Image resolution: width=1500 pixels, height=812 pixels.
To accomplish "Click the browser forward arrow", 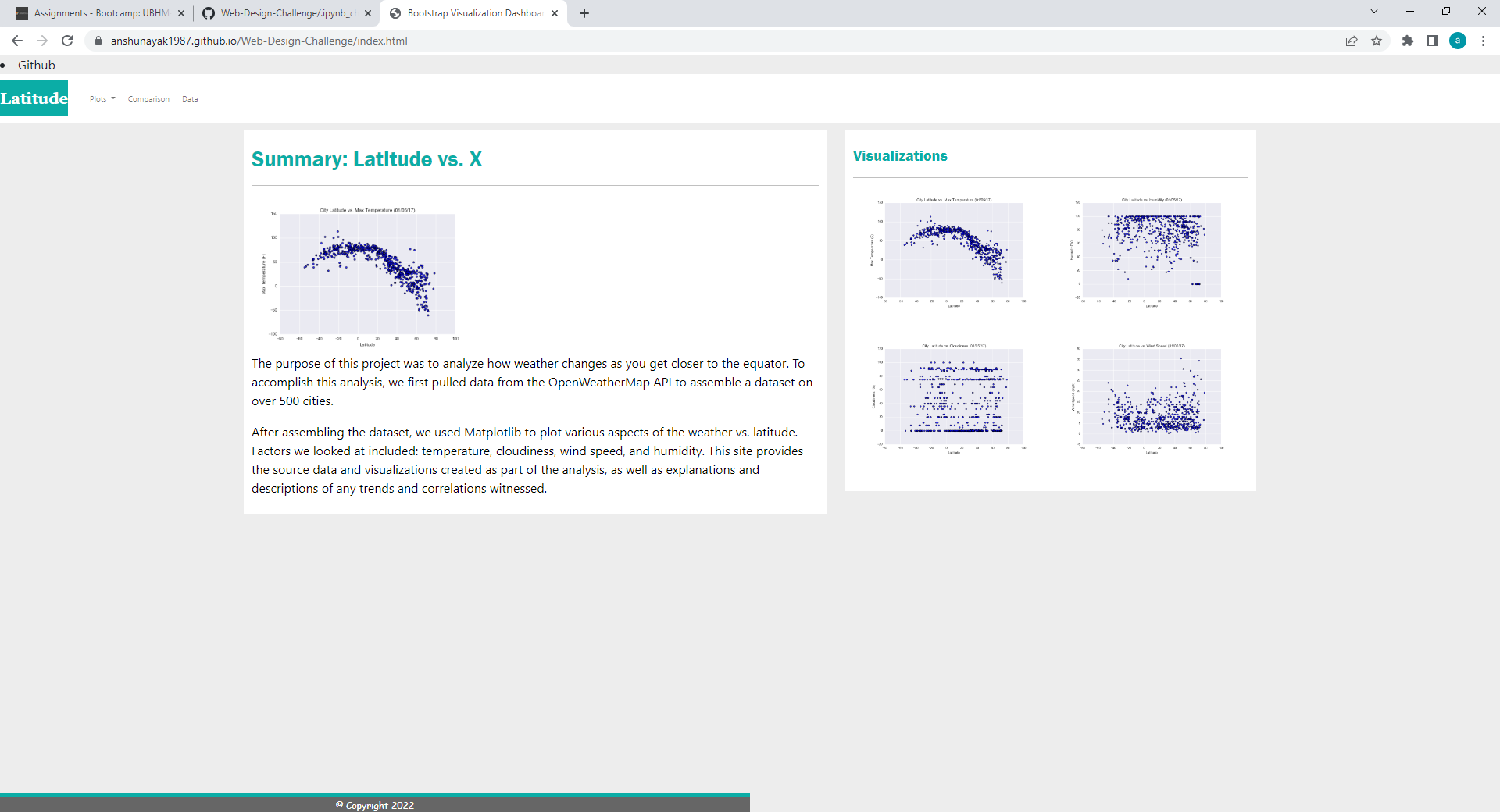I will [42, 41].
